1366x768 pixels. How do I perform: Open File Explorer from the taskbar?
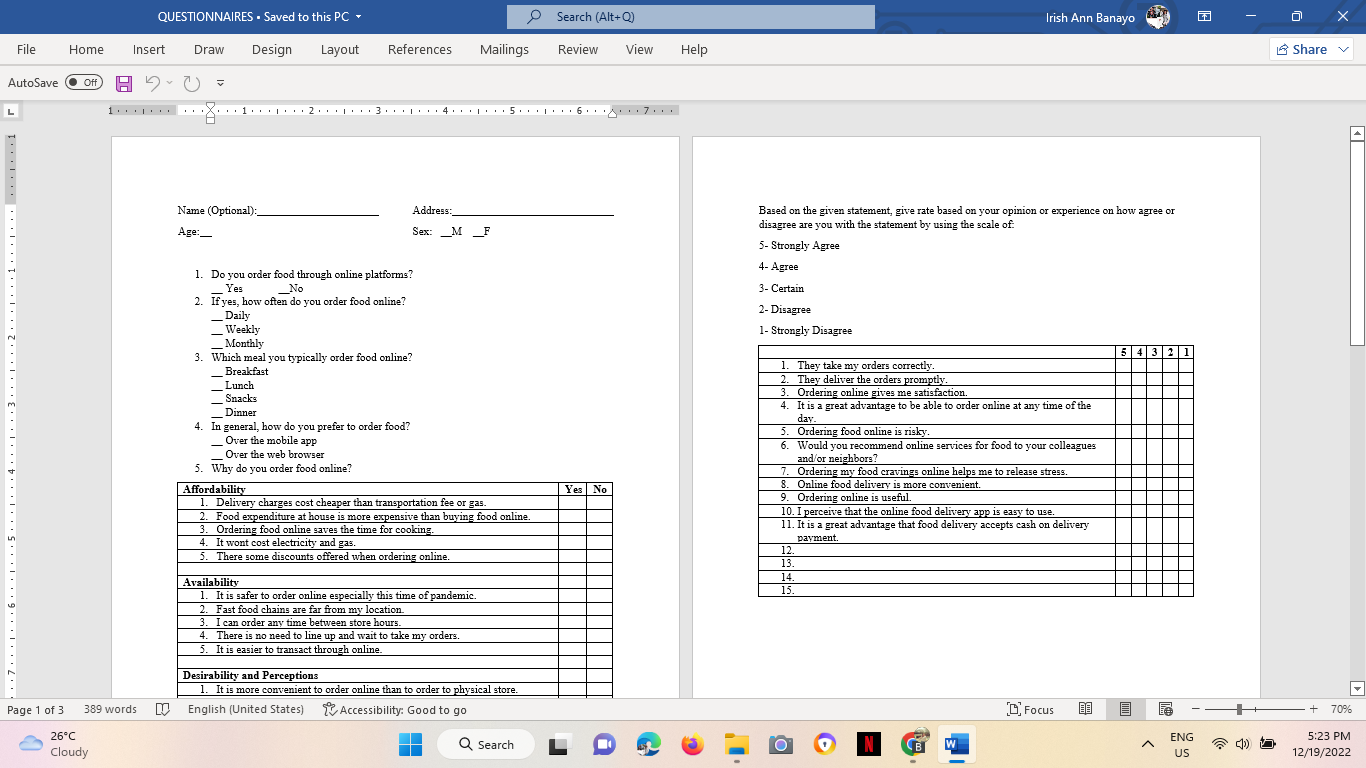737,744
